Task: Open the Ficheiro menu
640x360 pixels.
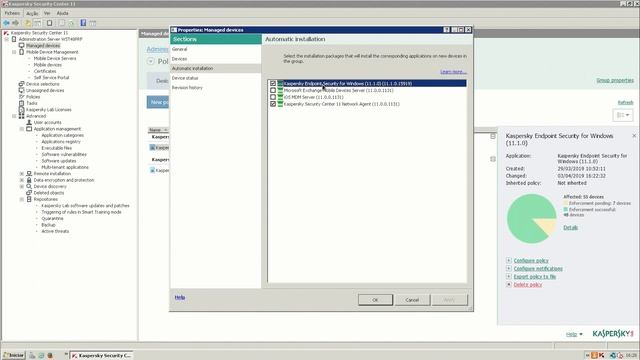Action: [x=12, y=13]
